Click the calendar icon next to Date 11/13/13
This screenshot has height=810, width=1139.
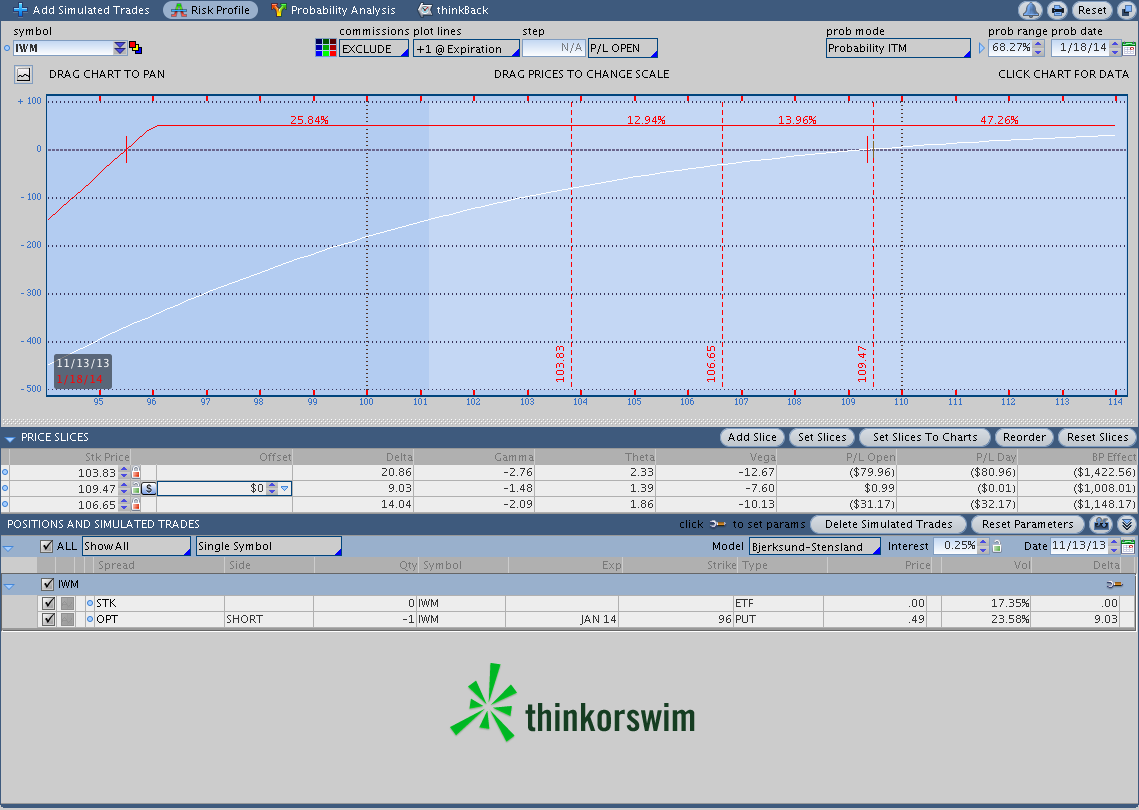pyautogui.click(x=1128, y=546)
